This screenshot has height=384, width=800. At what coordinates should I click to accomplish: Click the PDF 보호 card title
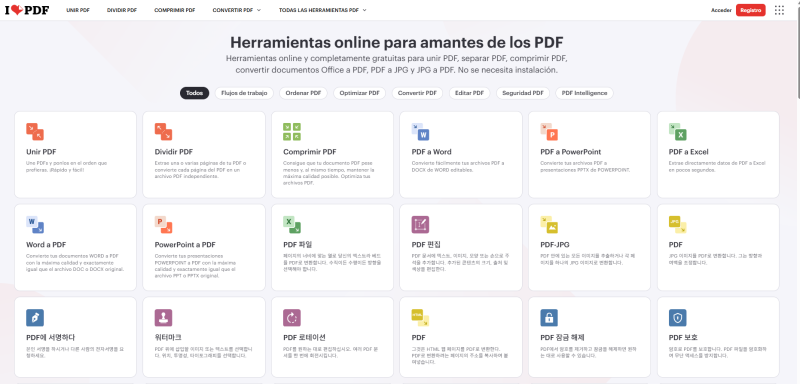(683, 338)
